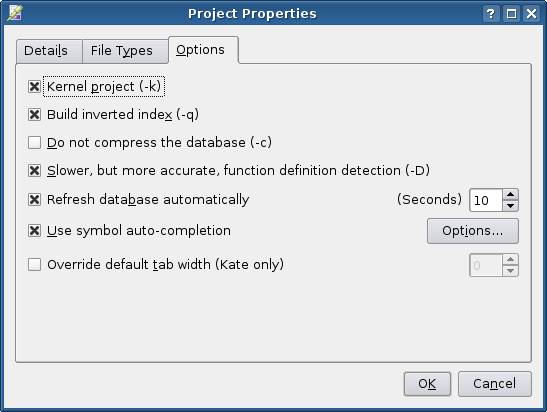Maximize the Project Properties dialog
Screen dimensions: 547x412
511,14
